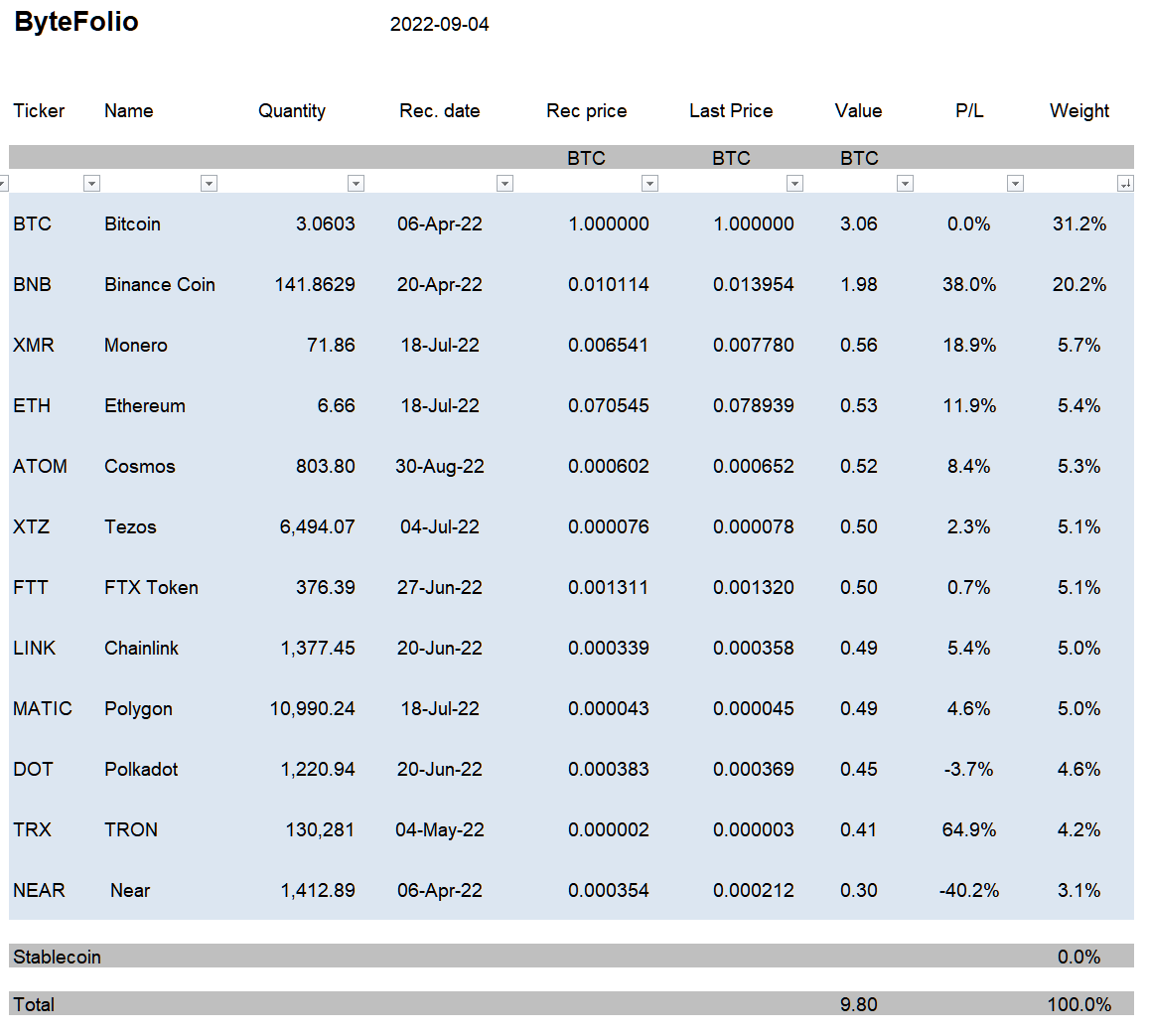Select the Bitcoin quantity 3.0603
The image size is (1149, 1036).
326,224
